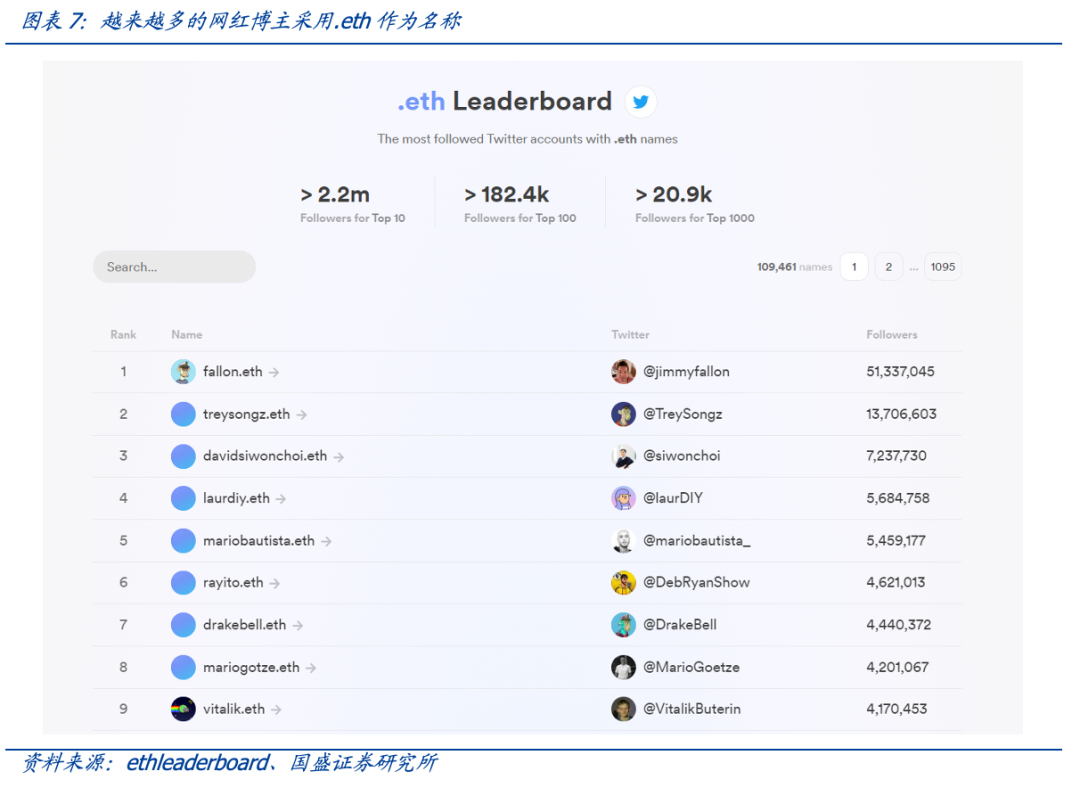Select the follower count 51,337,045
This screenshot has width=1080, height=788.
click(900, 372)
